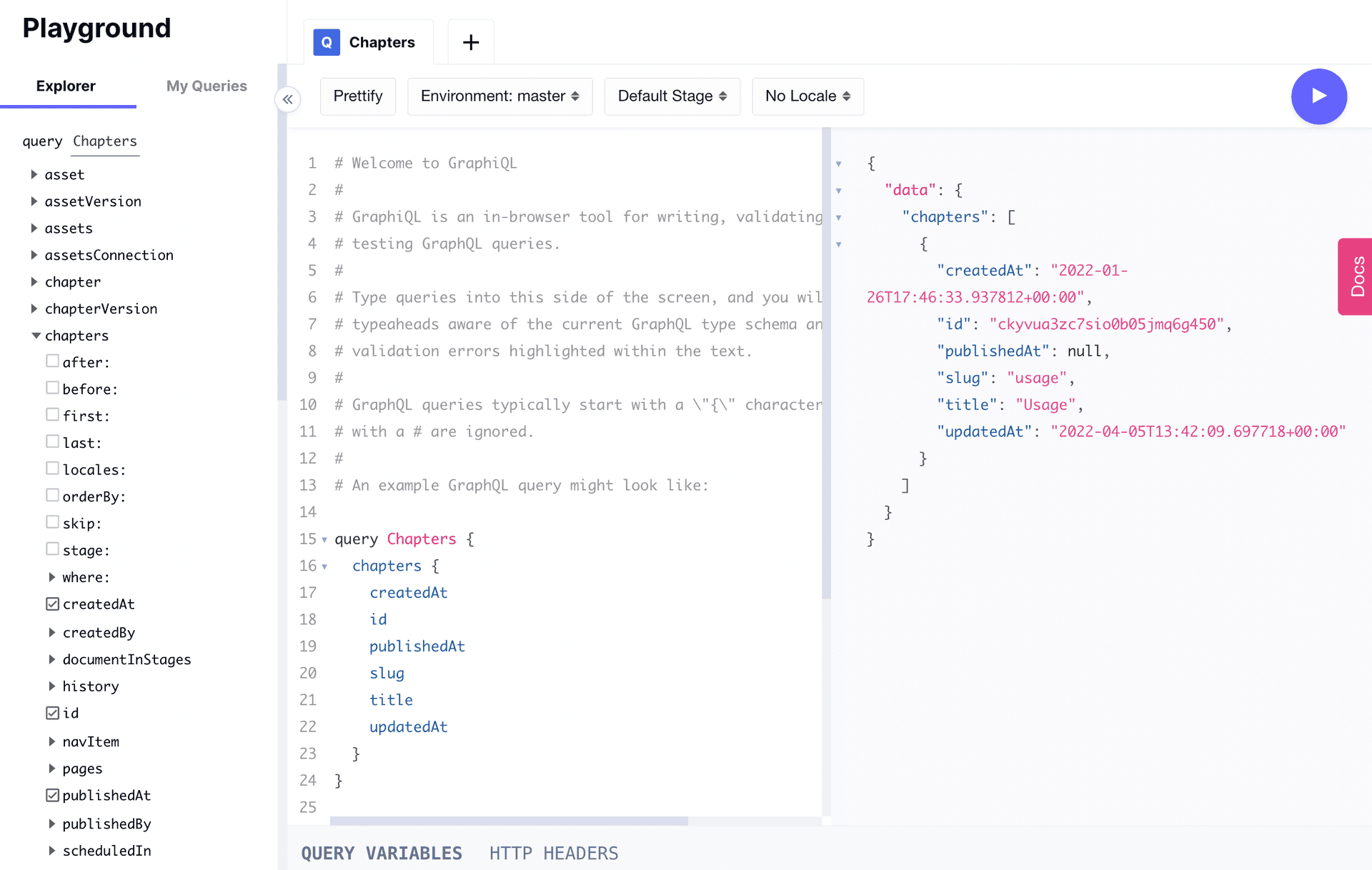The height and width of the screenshot is (870, 1372).
Task: Switch to the My Queries tab
Action: [207, 85]
